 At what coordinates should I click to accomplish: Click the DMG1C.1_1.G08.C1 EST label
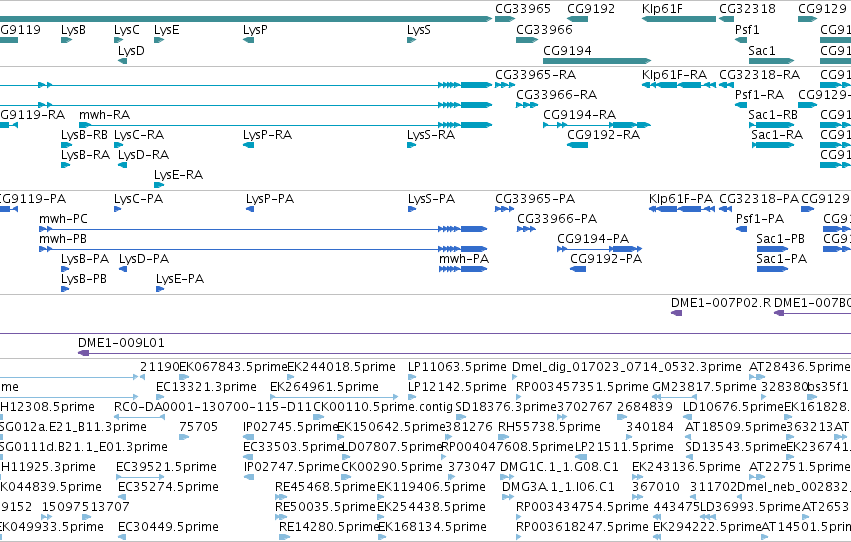click(x=559, y=467)
